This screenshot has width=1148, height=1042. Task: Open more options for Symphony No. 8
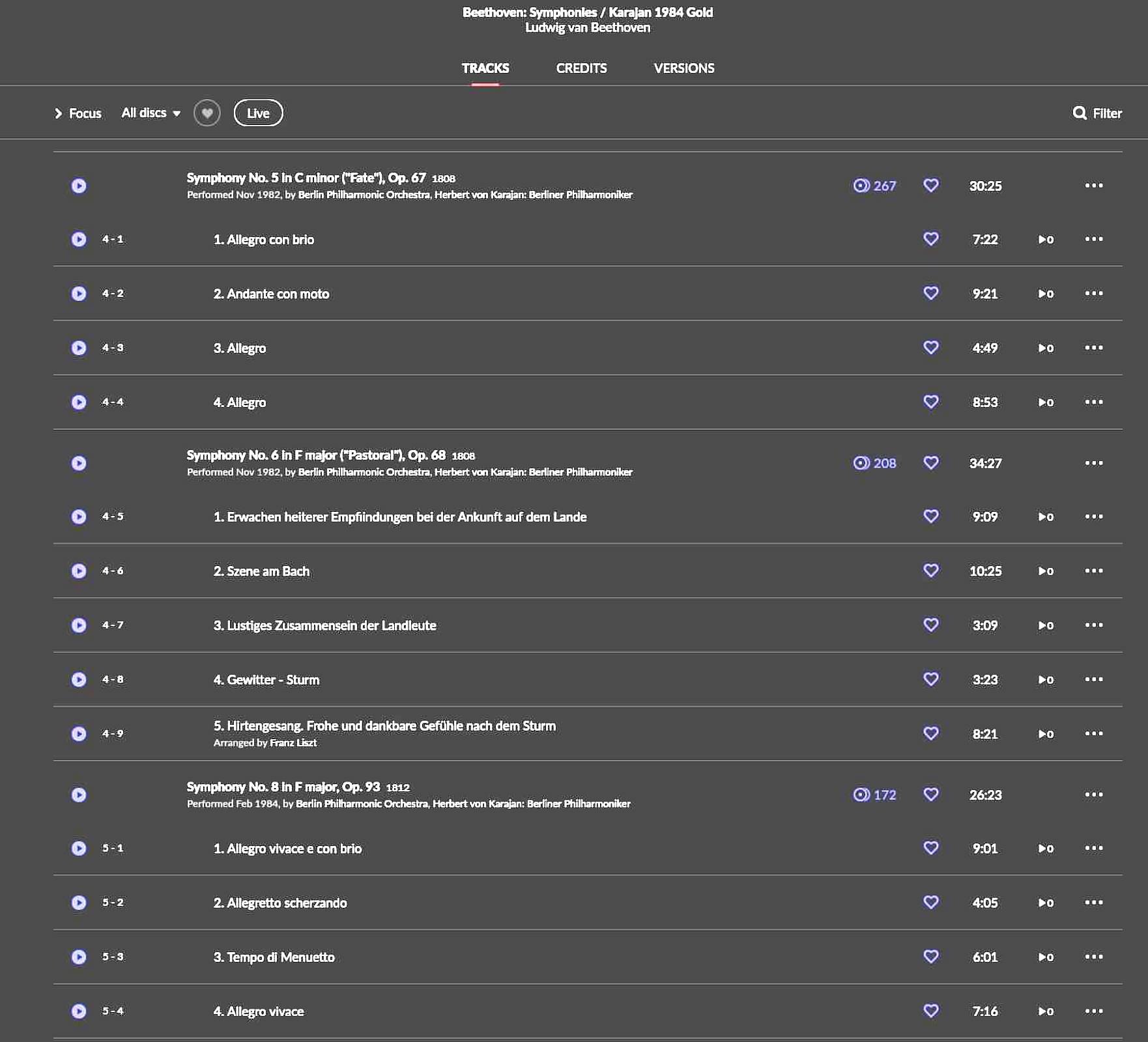[1094, 795]
